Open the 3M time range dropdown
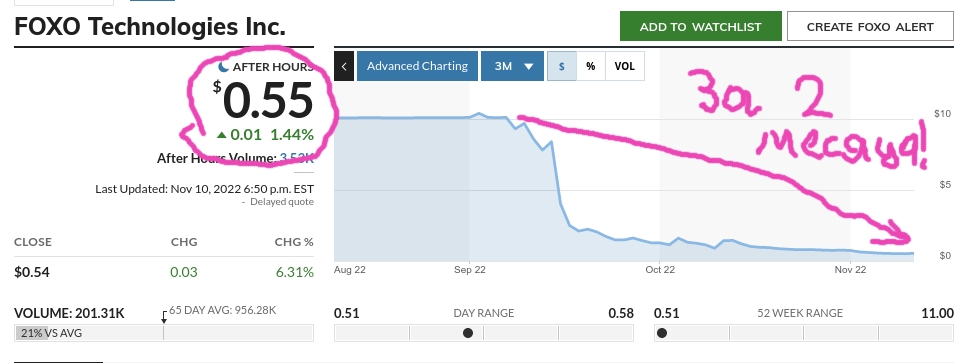 tap(513, 66)
